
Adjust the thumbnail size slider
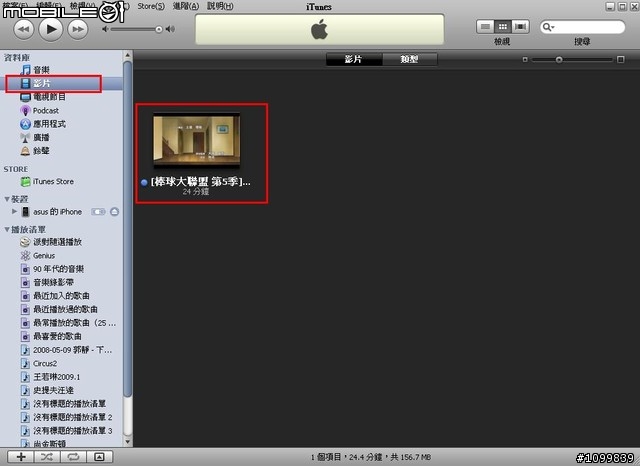(559, 60)
